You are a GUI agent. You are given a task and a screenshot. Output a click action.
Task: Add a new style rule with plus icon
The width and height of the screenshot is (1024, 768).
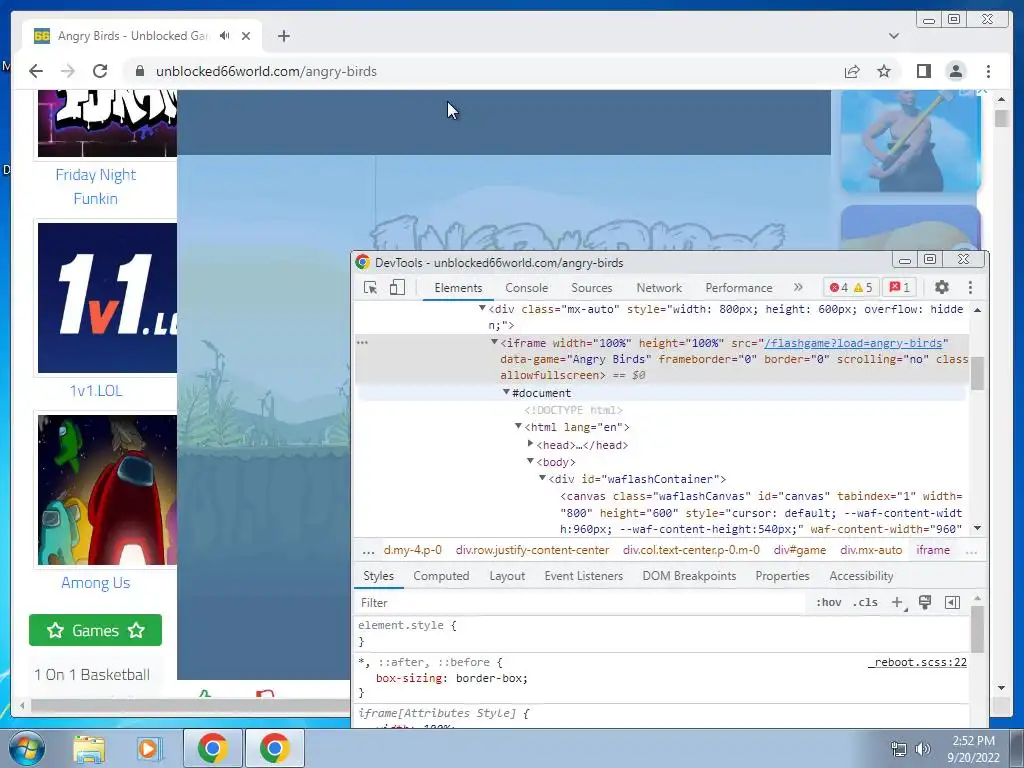tap(898, 602)
